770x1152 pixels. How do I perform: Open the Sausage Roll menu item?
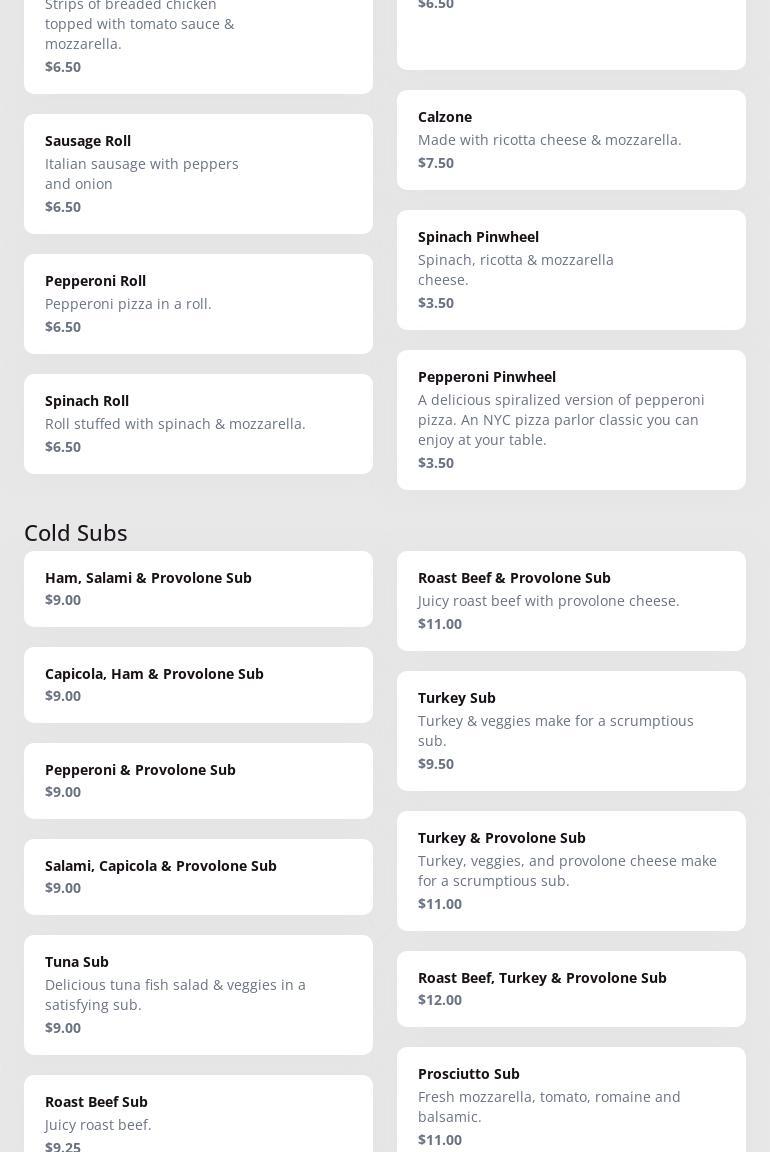coord(198,174)
